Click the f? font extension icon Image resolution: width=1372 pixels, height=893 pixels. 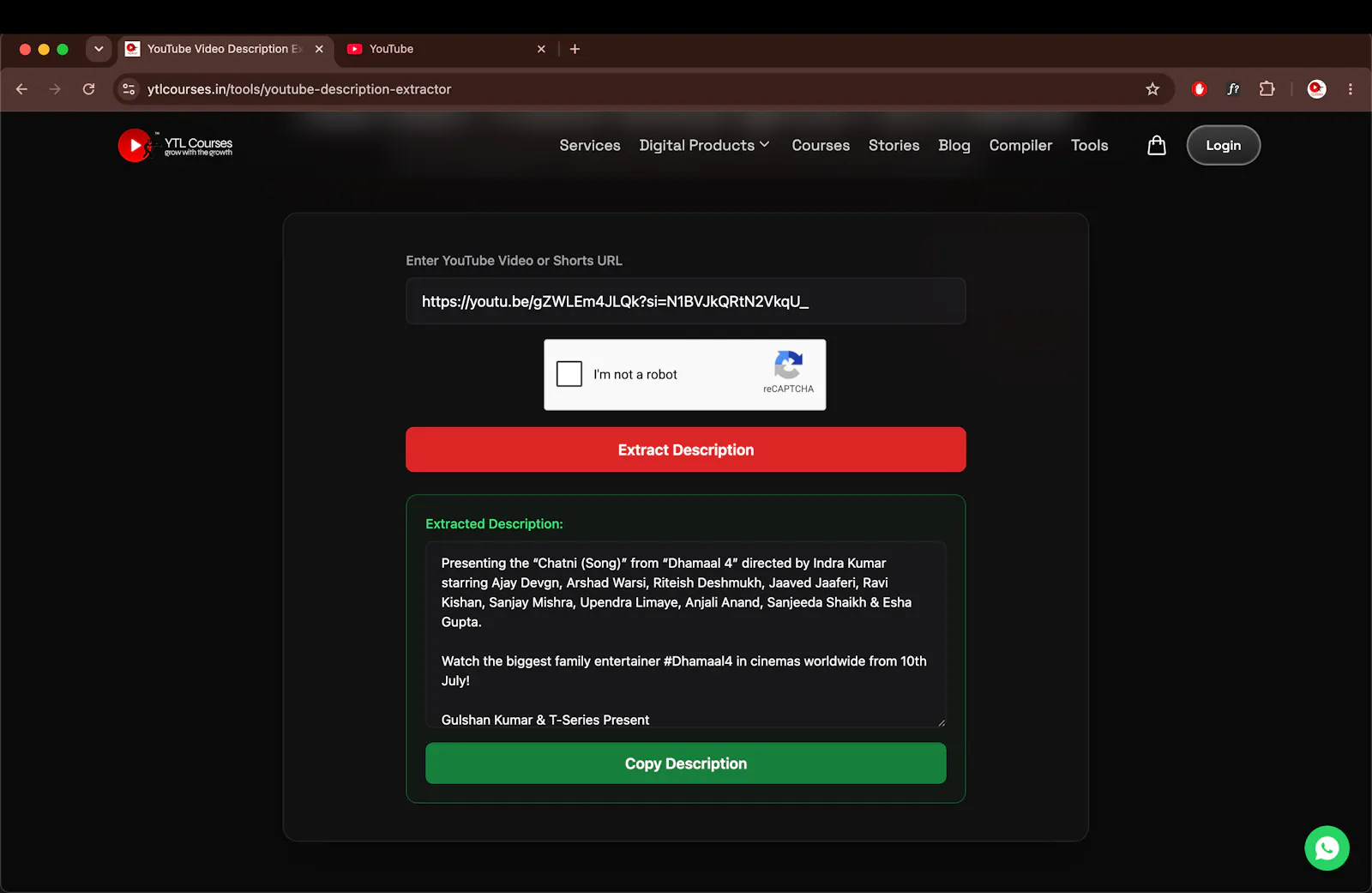1233,89
